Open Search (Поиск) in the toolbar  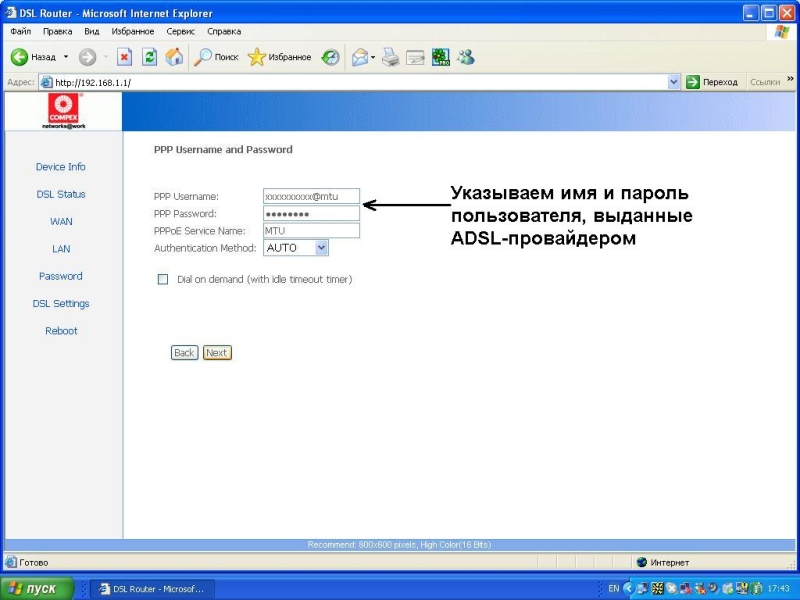tap(216, 57)
